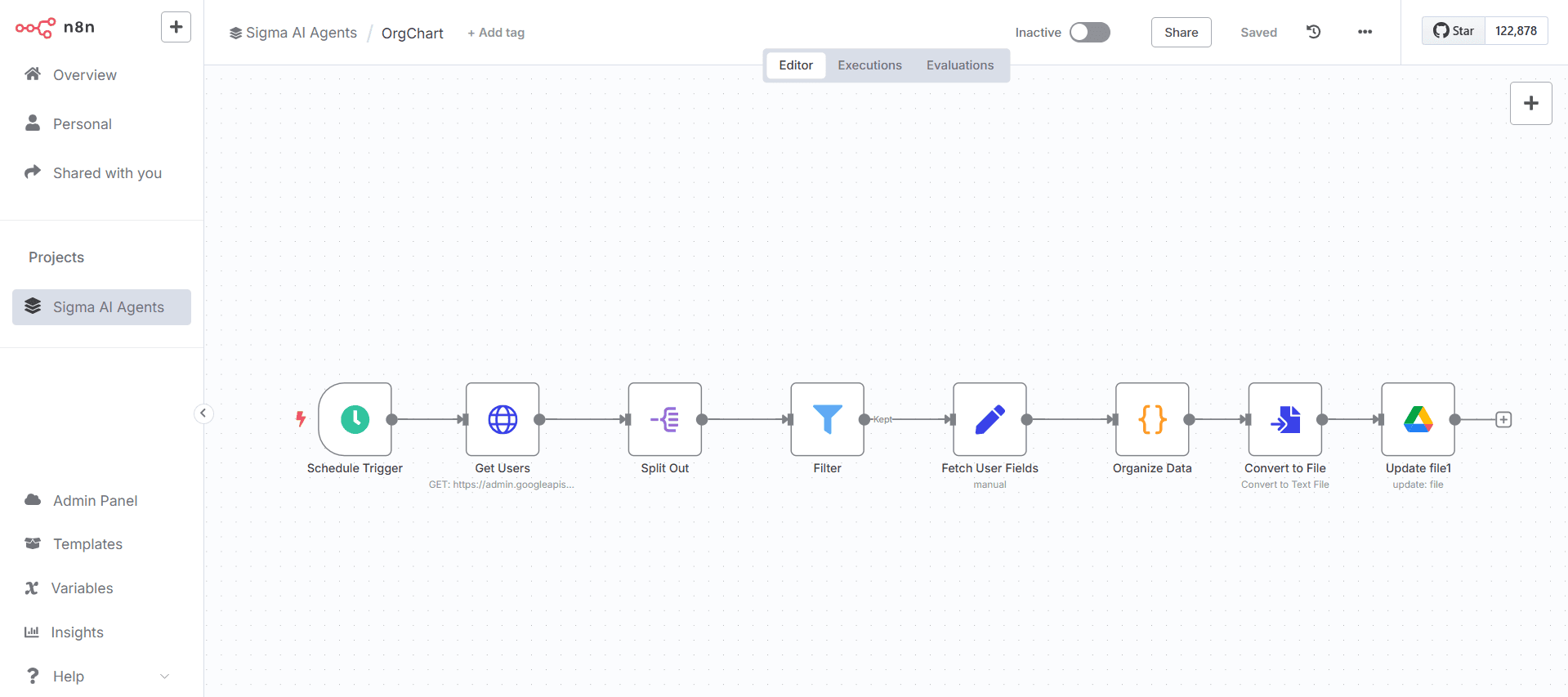Screen dimensions: 1568x697
Task: Open the three-dot workflow menu
Action: point(1365,32)
